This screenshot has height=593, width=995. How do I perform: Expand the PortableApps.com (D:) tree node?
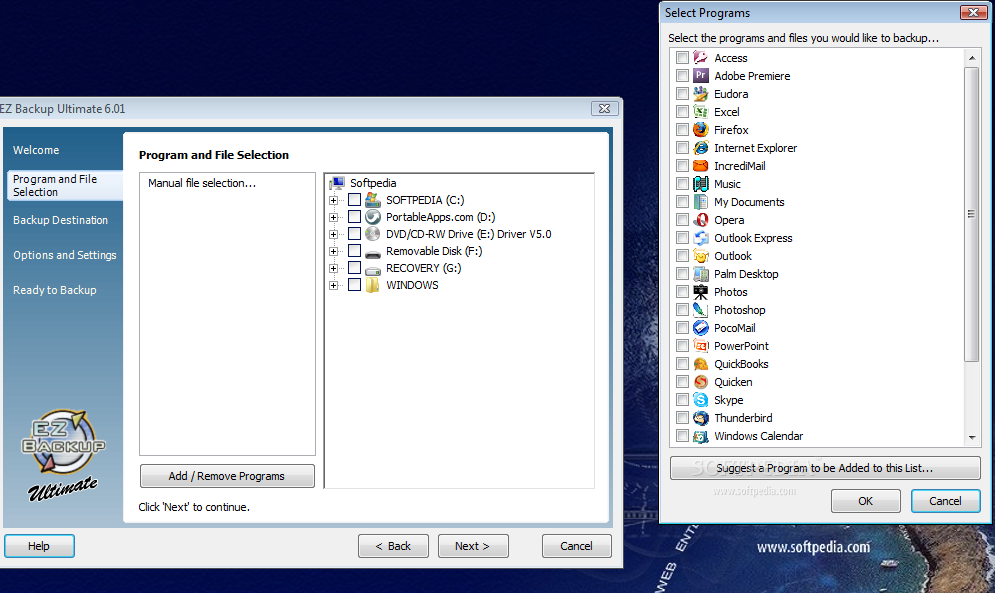[x=333, y=217]
